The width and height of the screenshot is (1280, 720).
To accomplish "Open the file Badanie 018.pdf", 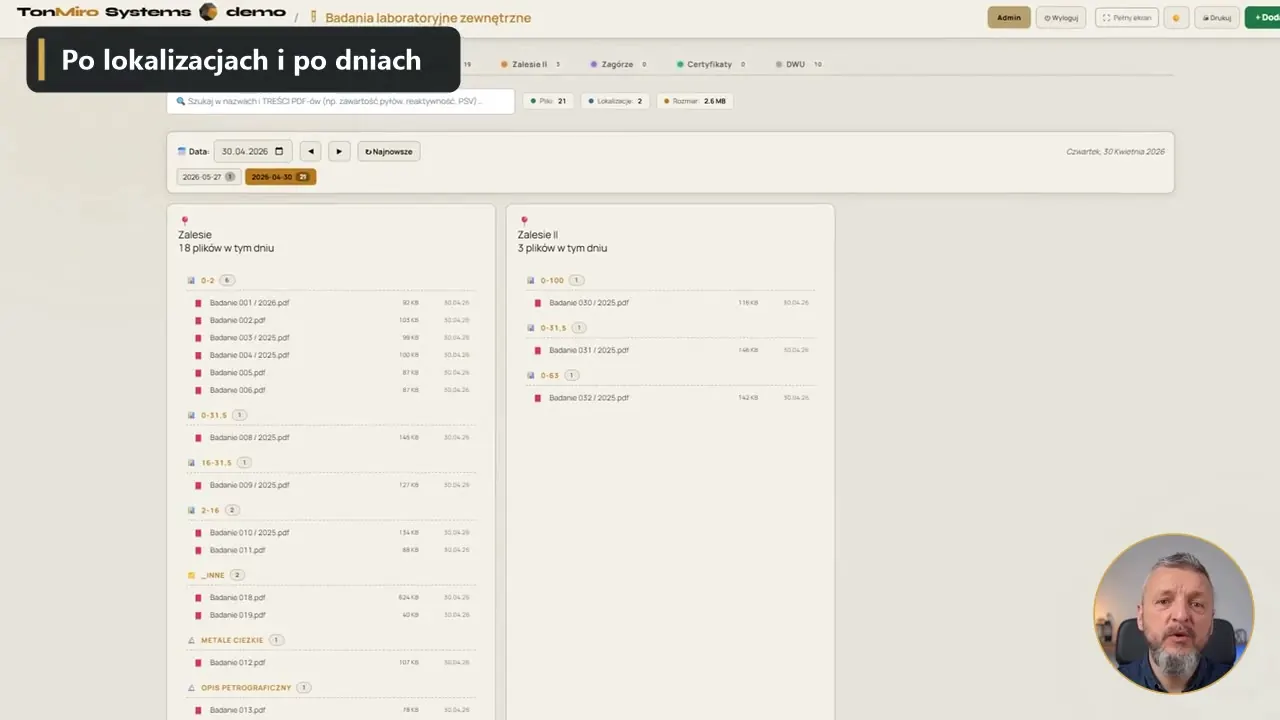I will (237, 597).
